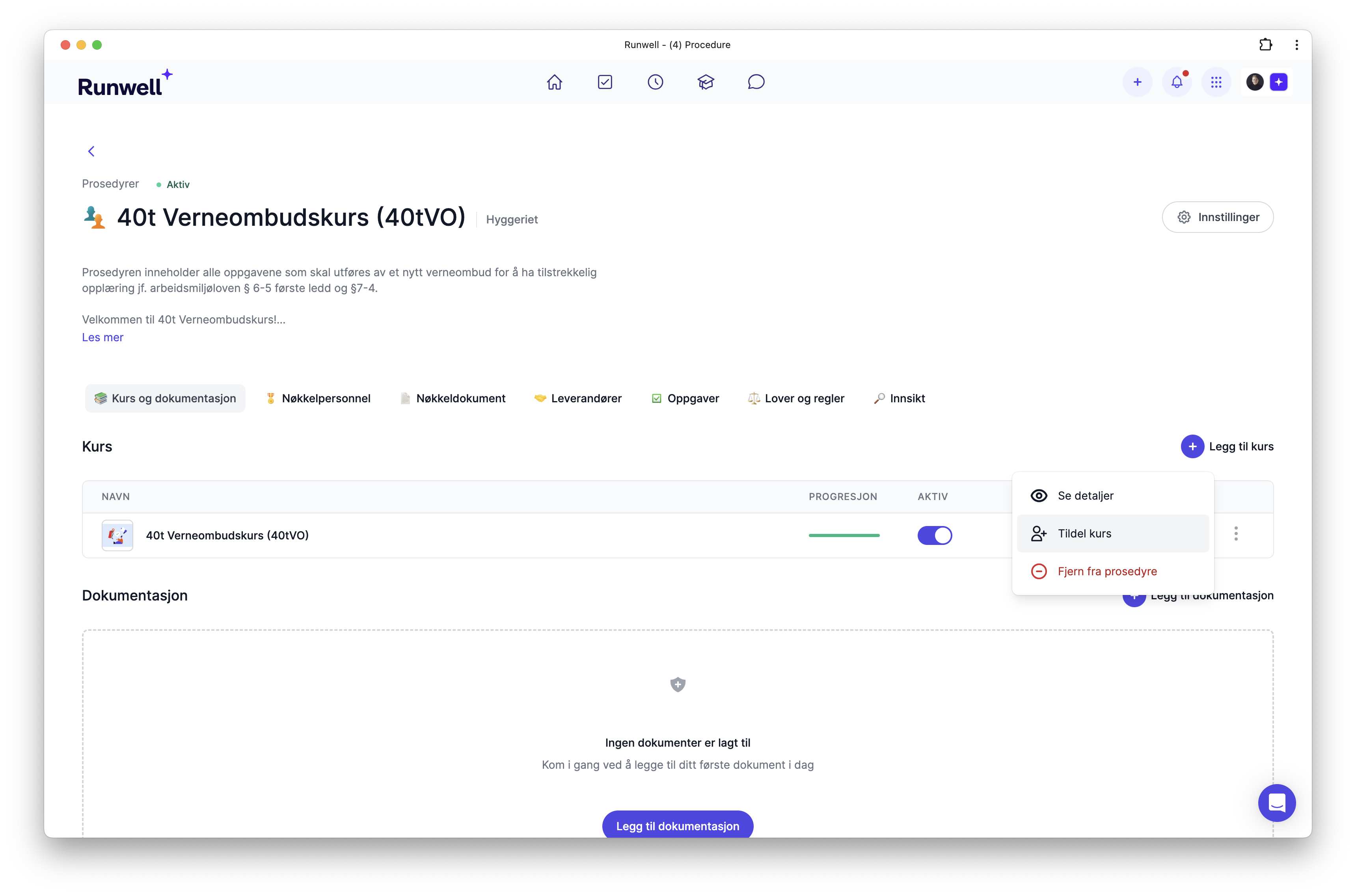Open the 40t Verneombudskurs course thumbnail
1356x896 pixels.
coord(117,535)
